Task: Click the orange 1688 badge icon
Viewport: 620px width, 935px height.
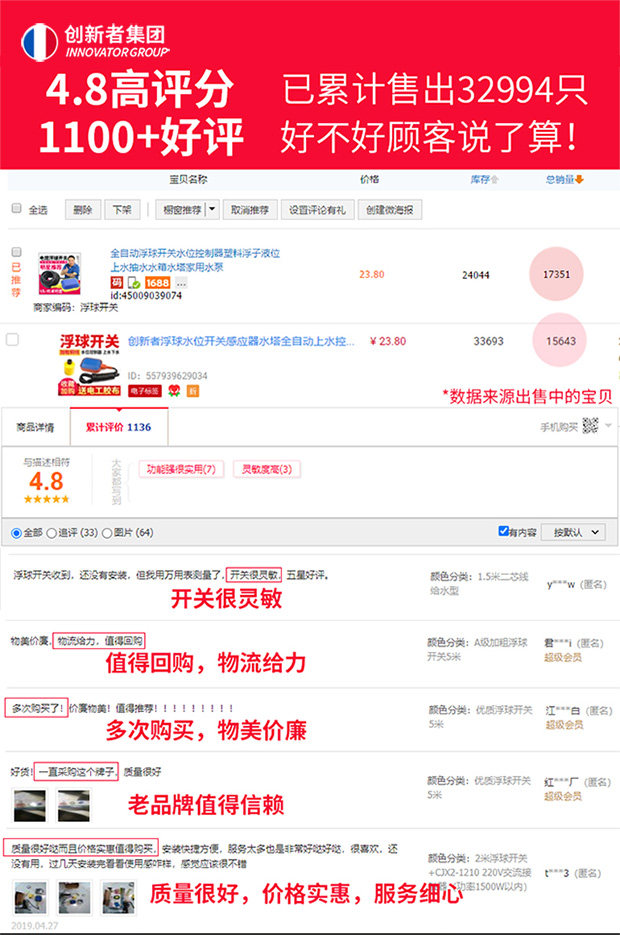Action: point(157,283)
